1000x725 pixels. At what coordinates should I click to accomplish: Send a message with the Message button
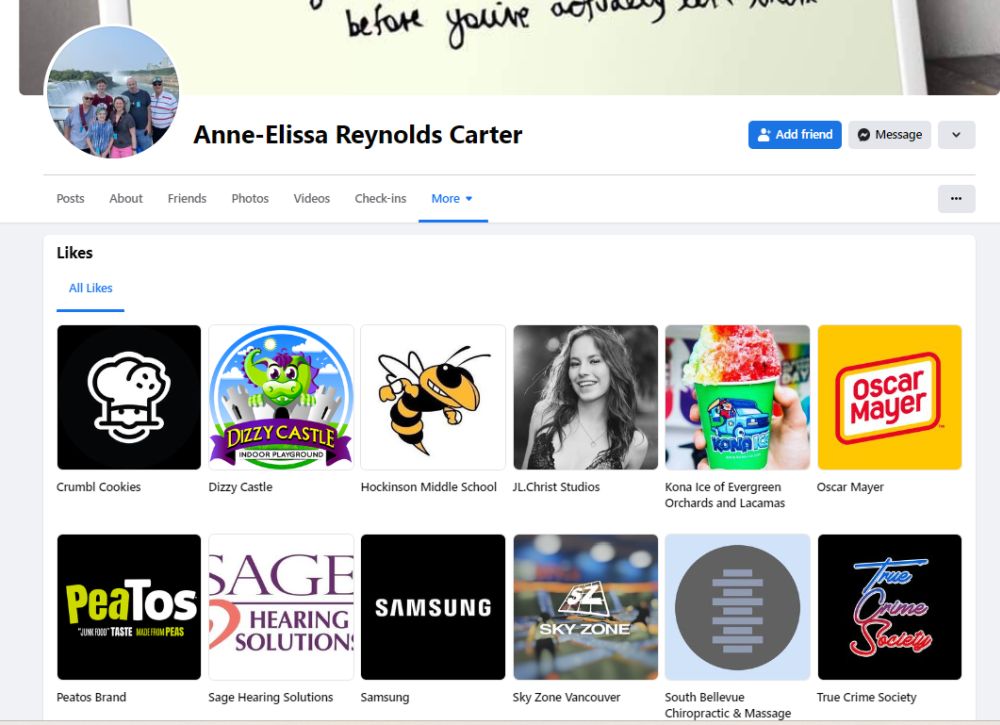890,135
